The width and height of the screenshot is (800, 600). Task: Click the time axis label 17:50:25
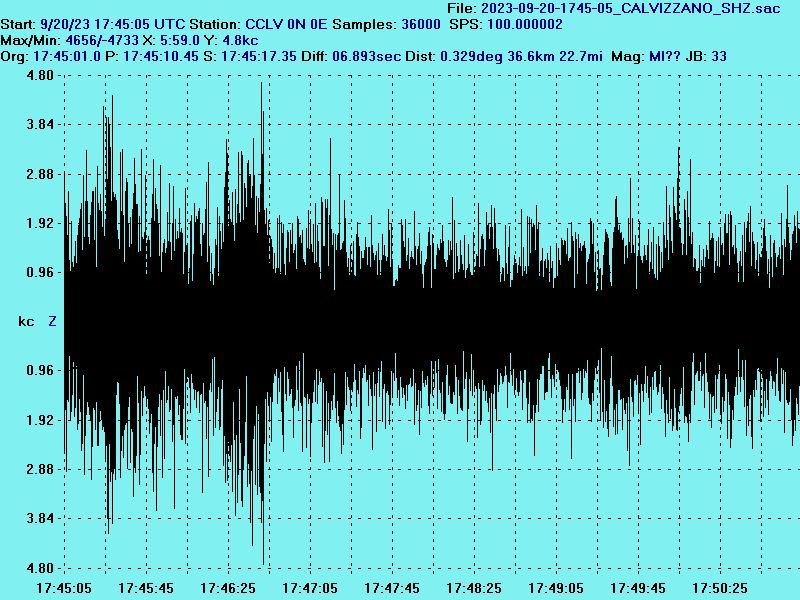pos(720,588)
